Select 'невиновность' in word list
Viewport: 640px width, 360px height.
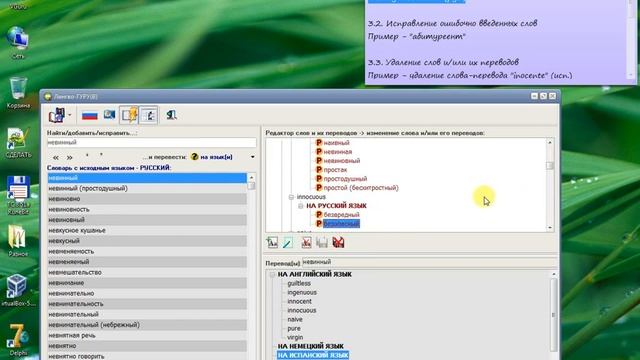pyautogui.click(x=147, y=209)
